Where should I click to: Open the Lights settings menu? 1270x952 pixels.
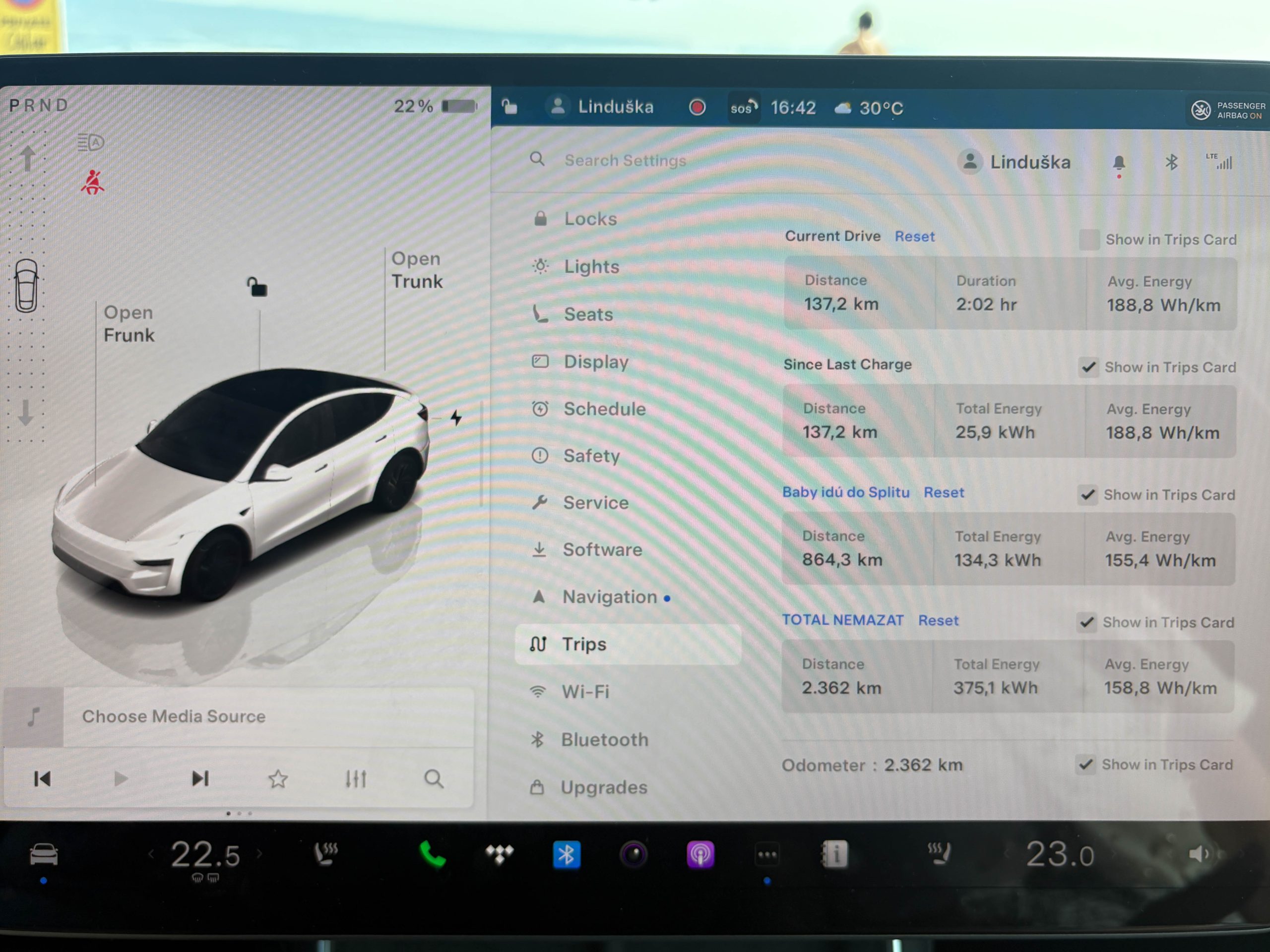629,266
